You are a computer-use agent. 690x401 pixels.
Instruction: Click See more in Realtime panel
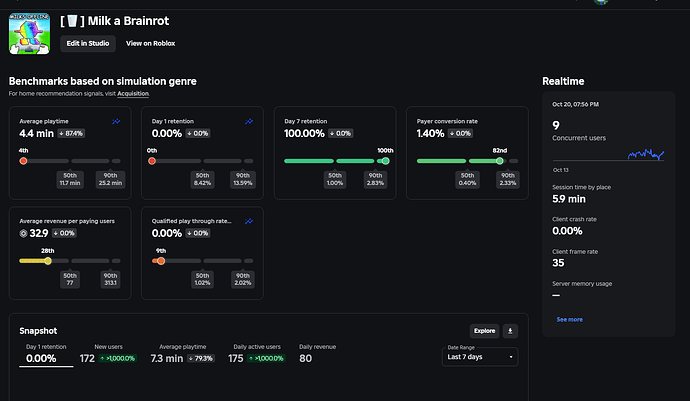tap(569, 319)
